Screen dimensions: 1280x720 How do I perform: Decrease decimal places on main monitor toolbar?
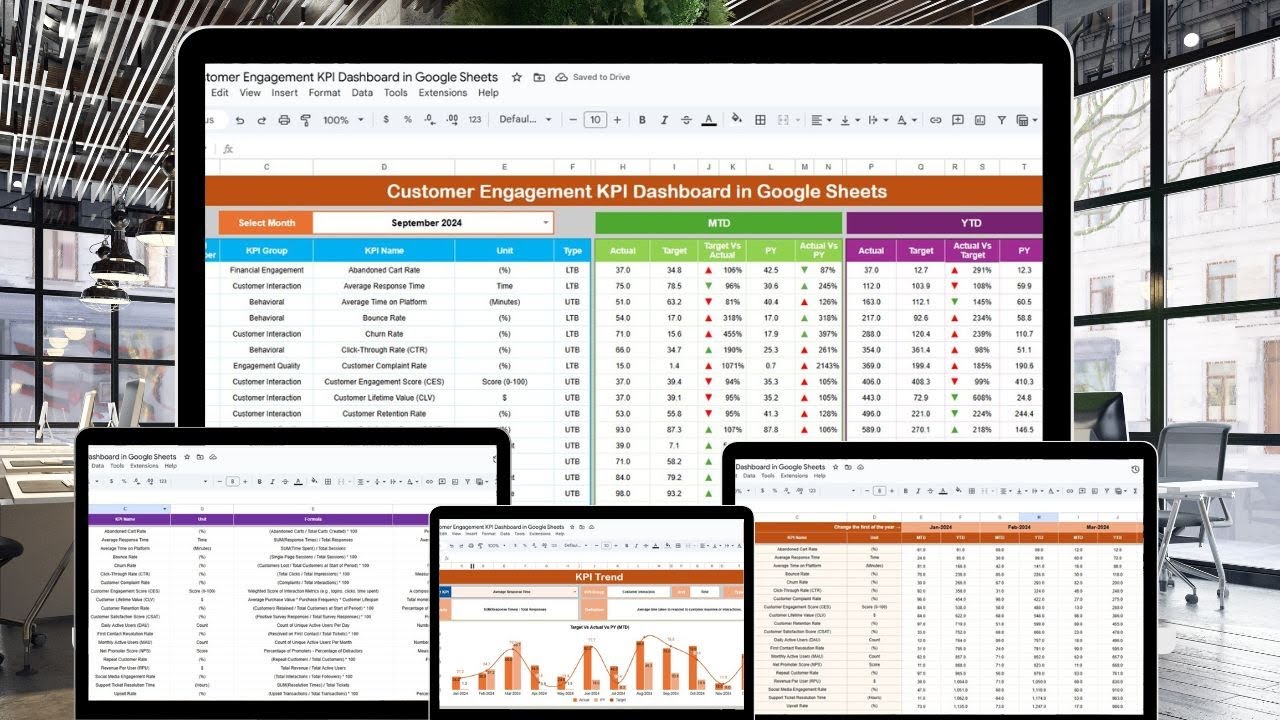429,120
